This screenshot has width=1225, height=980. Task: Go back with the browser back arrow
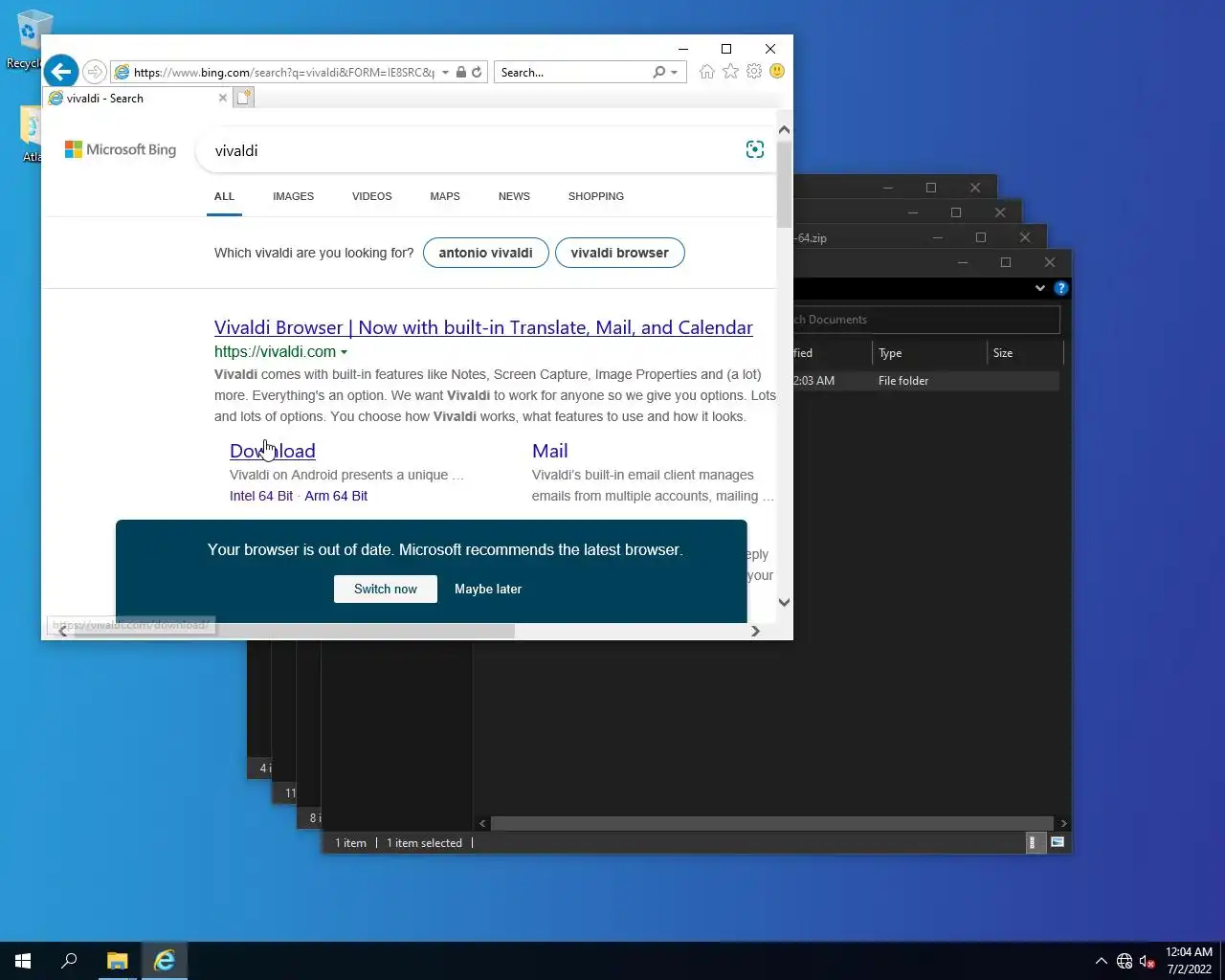click(x=61, y=72)
